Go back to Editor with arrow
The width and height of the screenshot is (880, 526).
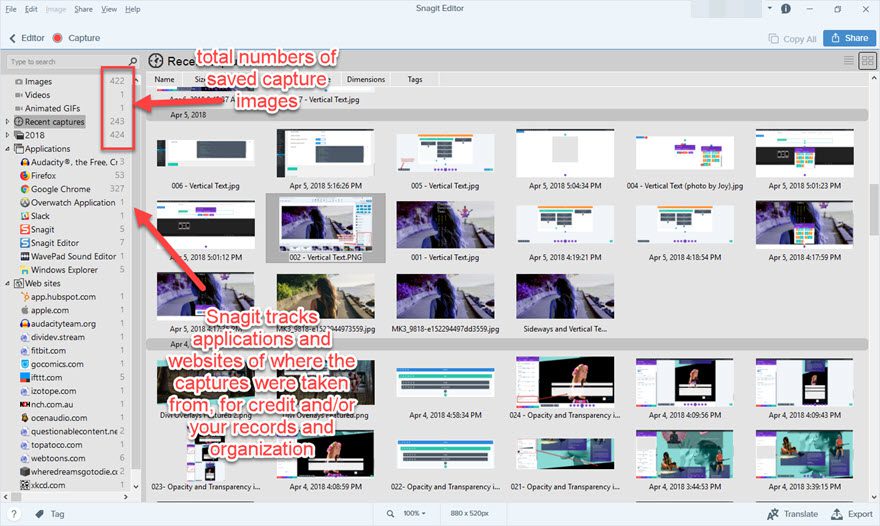click(12, 38)
